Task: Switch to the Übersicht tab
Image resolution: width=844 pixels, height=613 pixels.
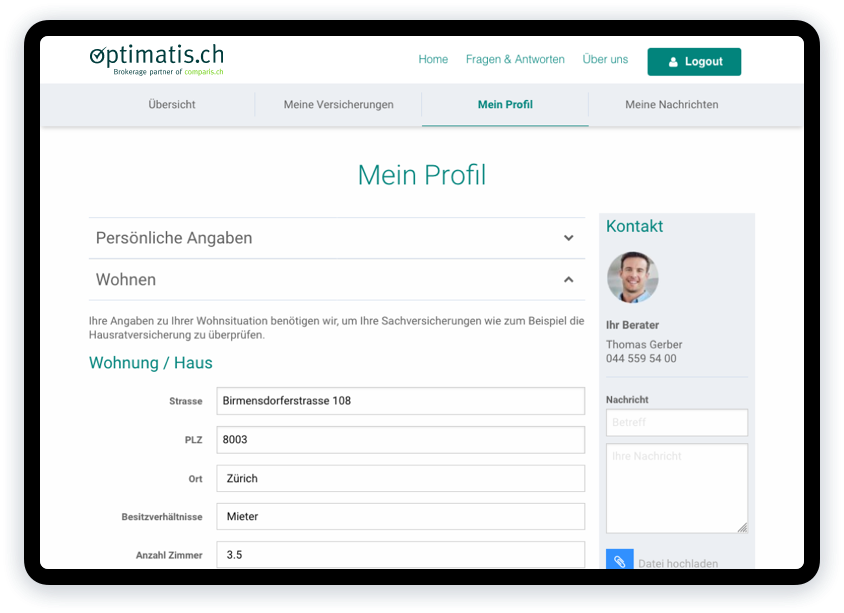Action: [172, 104]
